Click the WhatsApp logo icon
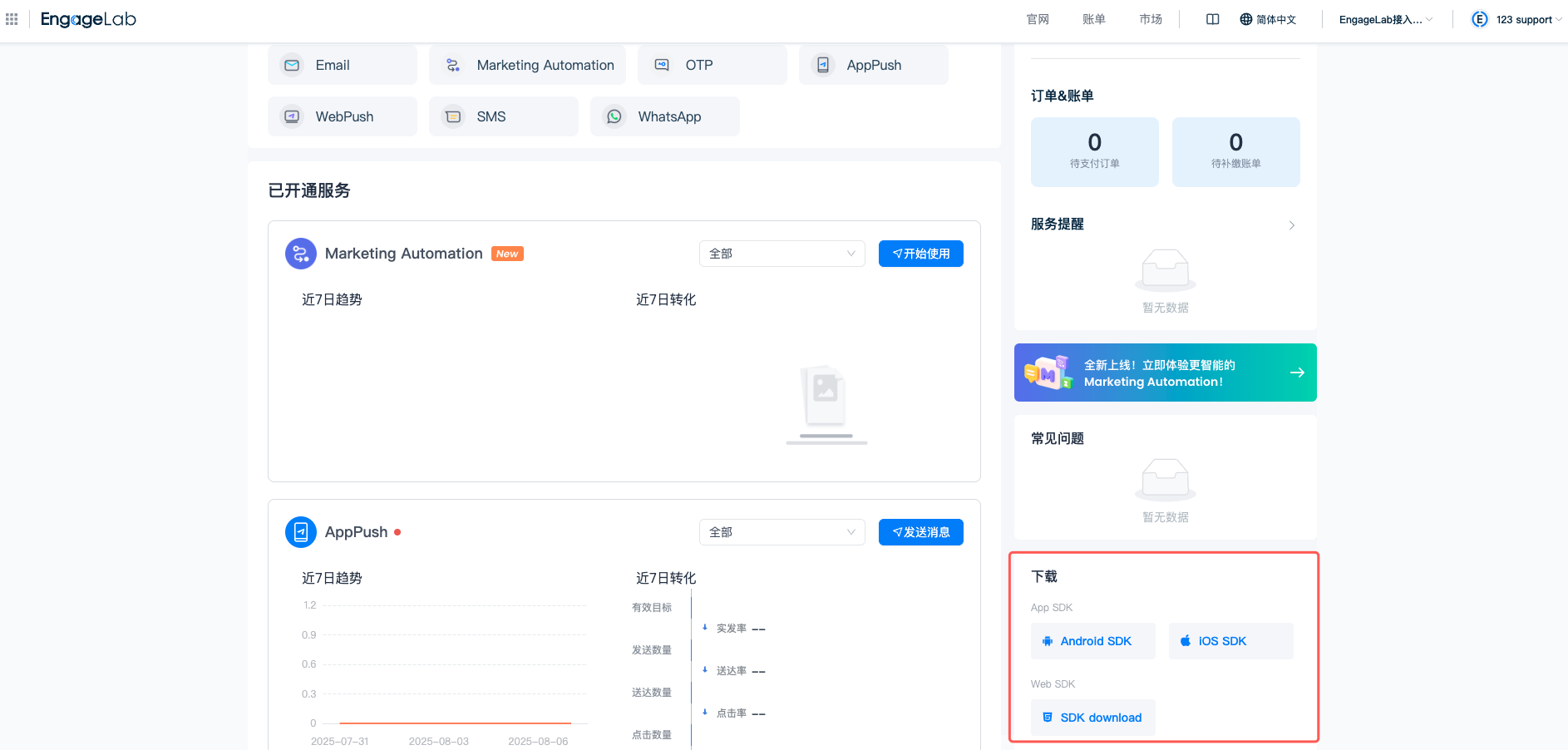 coord(614,116)
